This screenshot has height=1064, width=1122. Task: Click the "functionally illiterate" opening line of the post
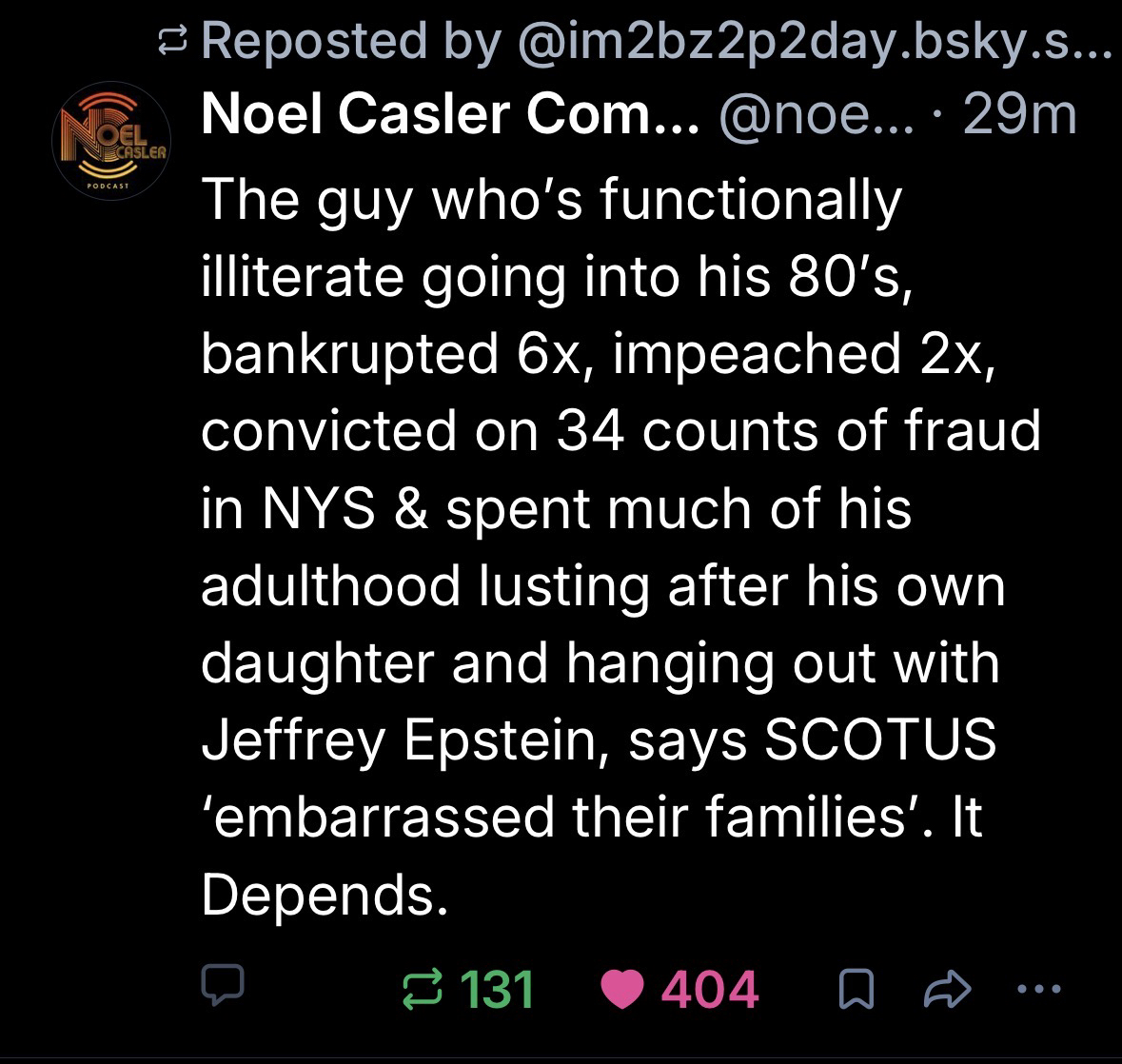(x=552, y=201)
